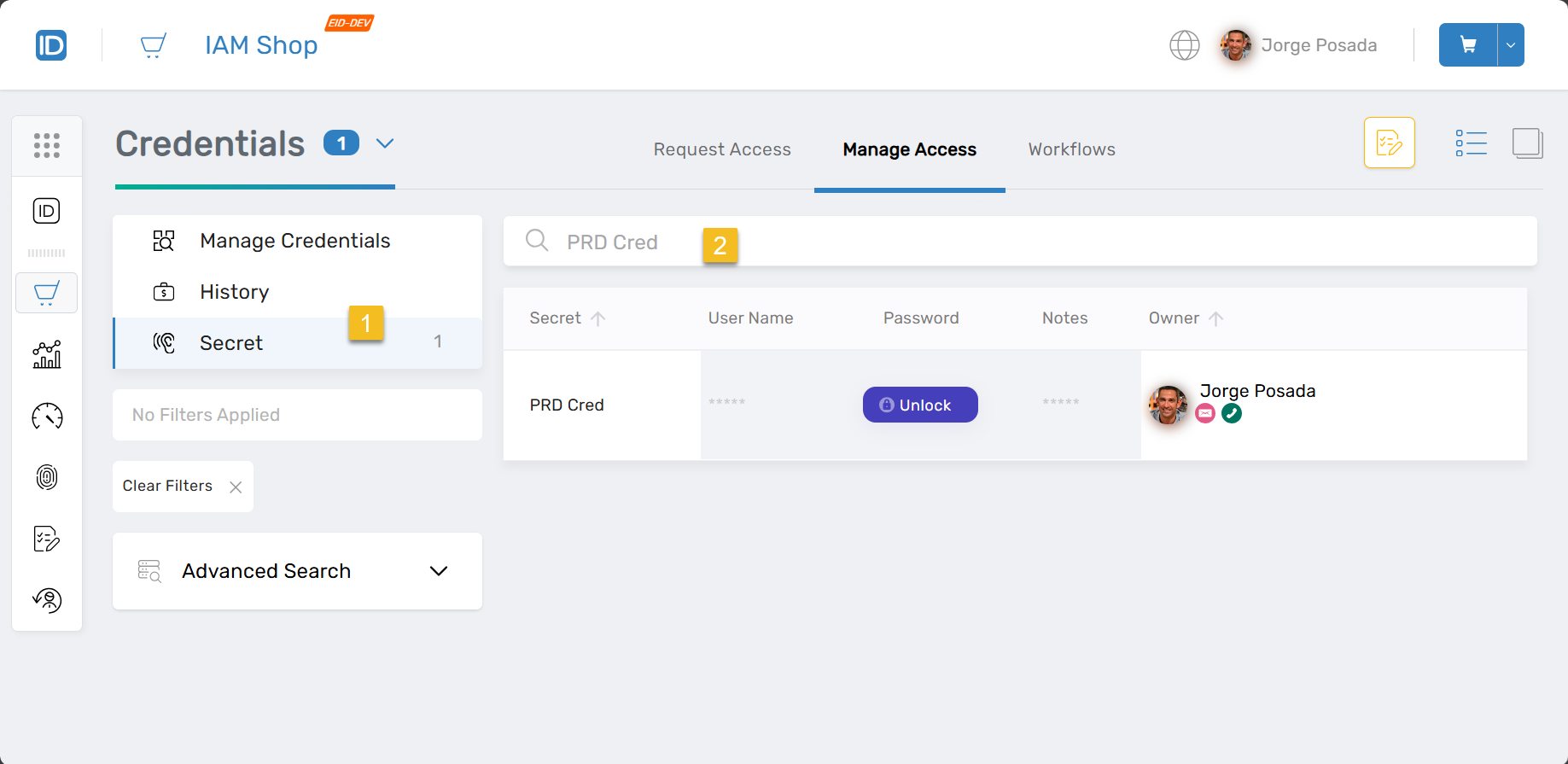Open the speedometer dashboard sidebar icon
The width and height of the screenshot is (1568, 764).
pyautogui.click(x=47, y=417)
